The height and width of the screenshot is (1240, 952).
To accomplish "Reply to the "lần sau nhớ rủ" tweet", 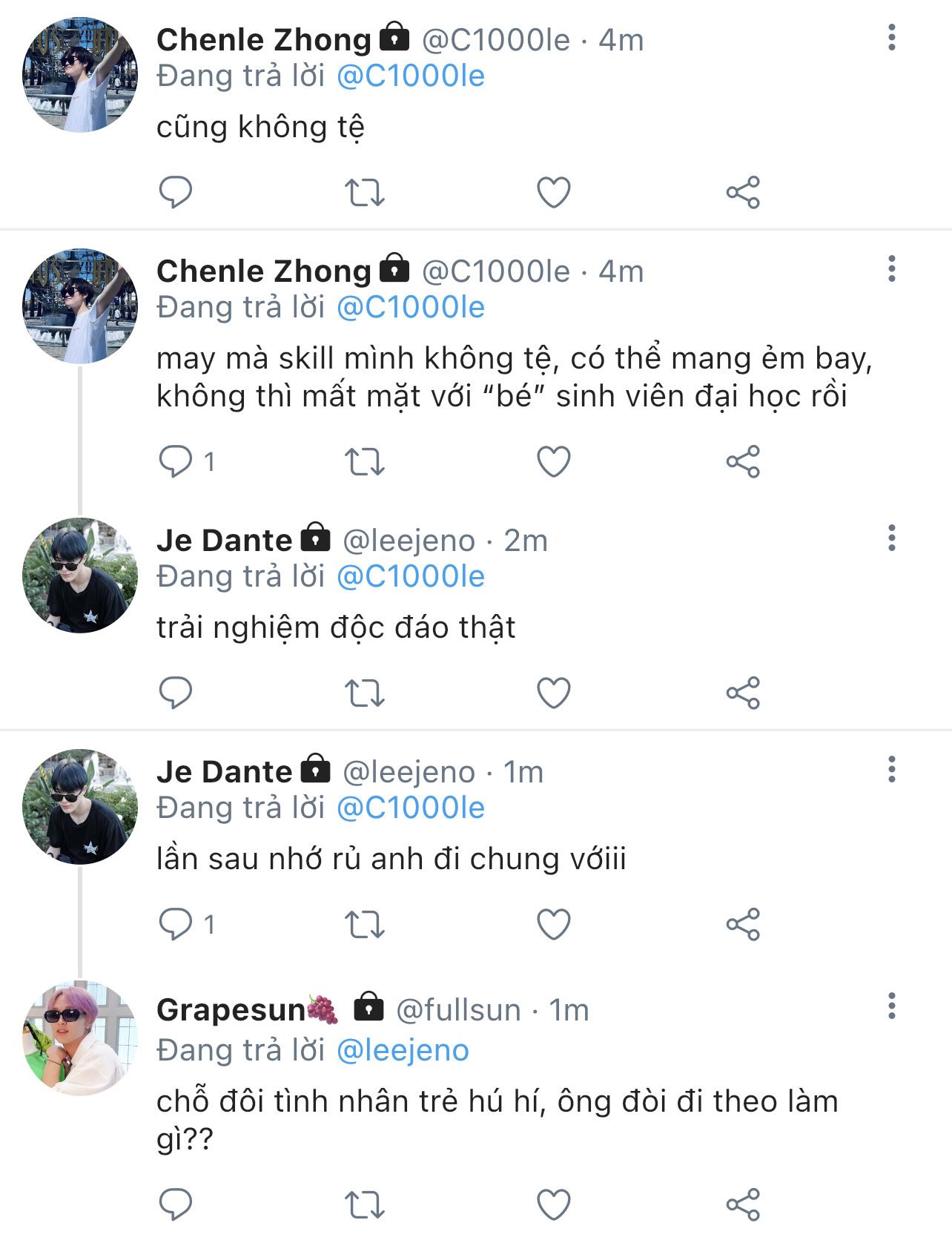I will [176, 924].
